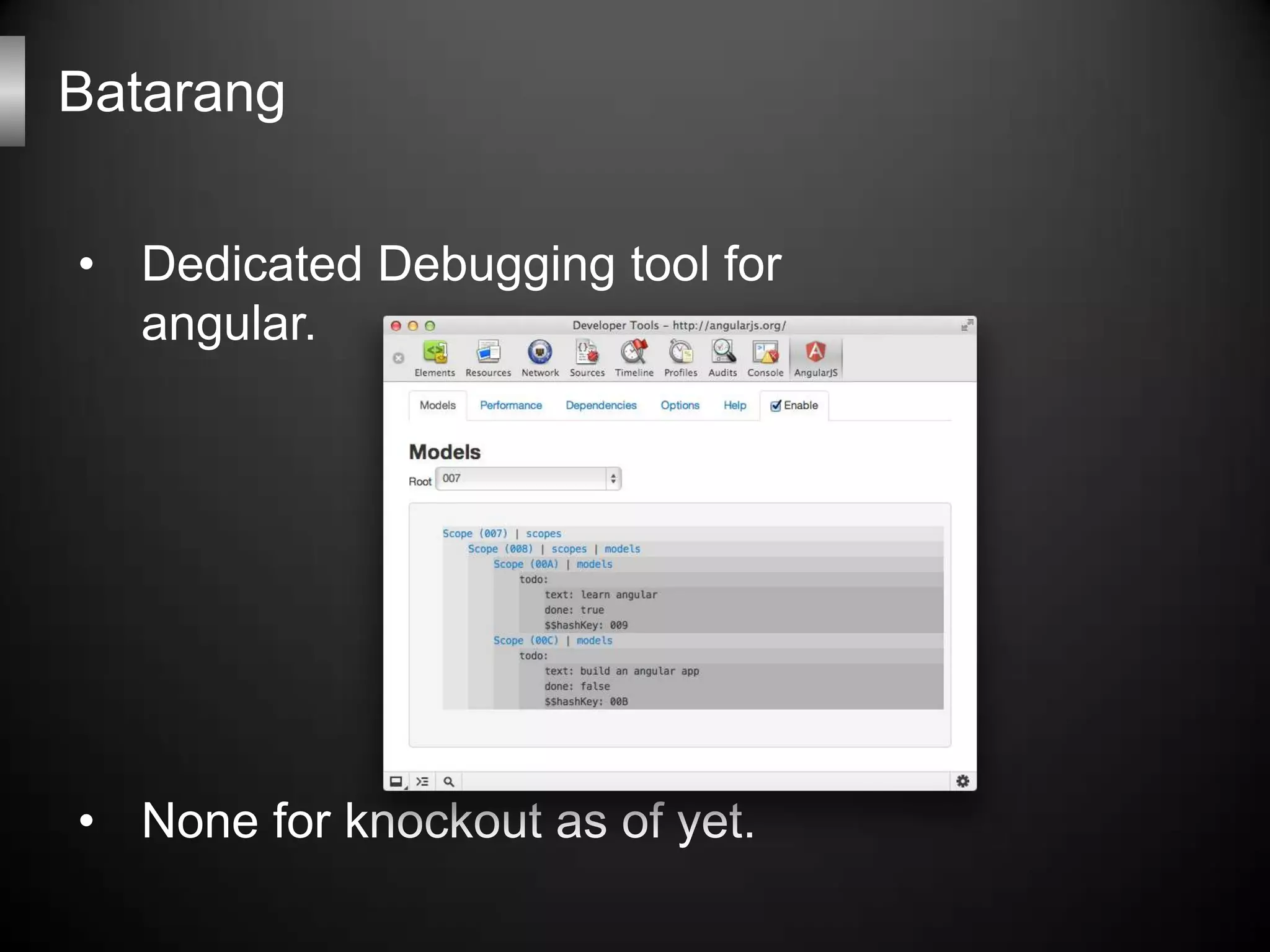The height and width of the screenshot is (952, 1270).
Task: Open the Help tab
Action: [x=735, y=405]
